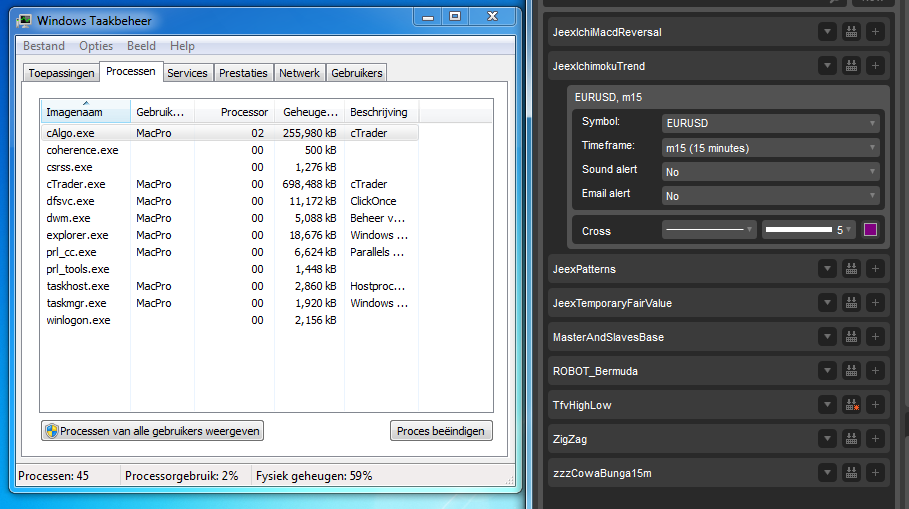The height and width of the screenshot is (509, 909).
Task: Click the plus icon for JeexIchimokuTrend
Action: point(875,66)
